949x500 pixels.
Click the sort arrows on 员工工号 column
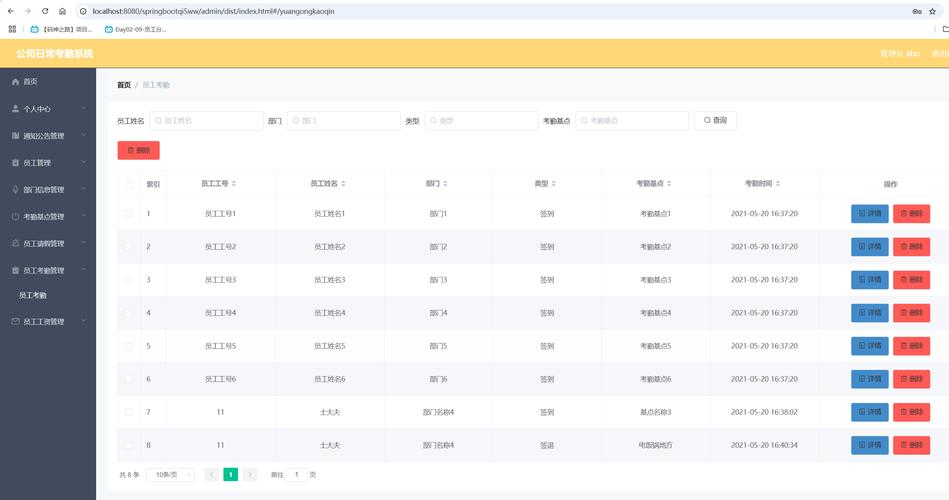click(x=233, y=184)
